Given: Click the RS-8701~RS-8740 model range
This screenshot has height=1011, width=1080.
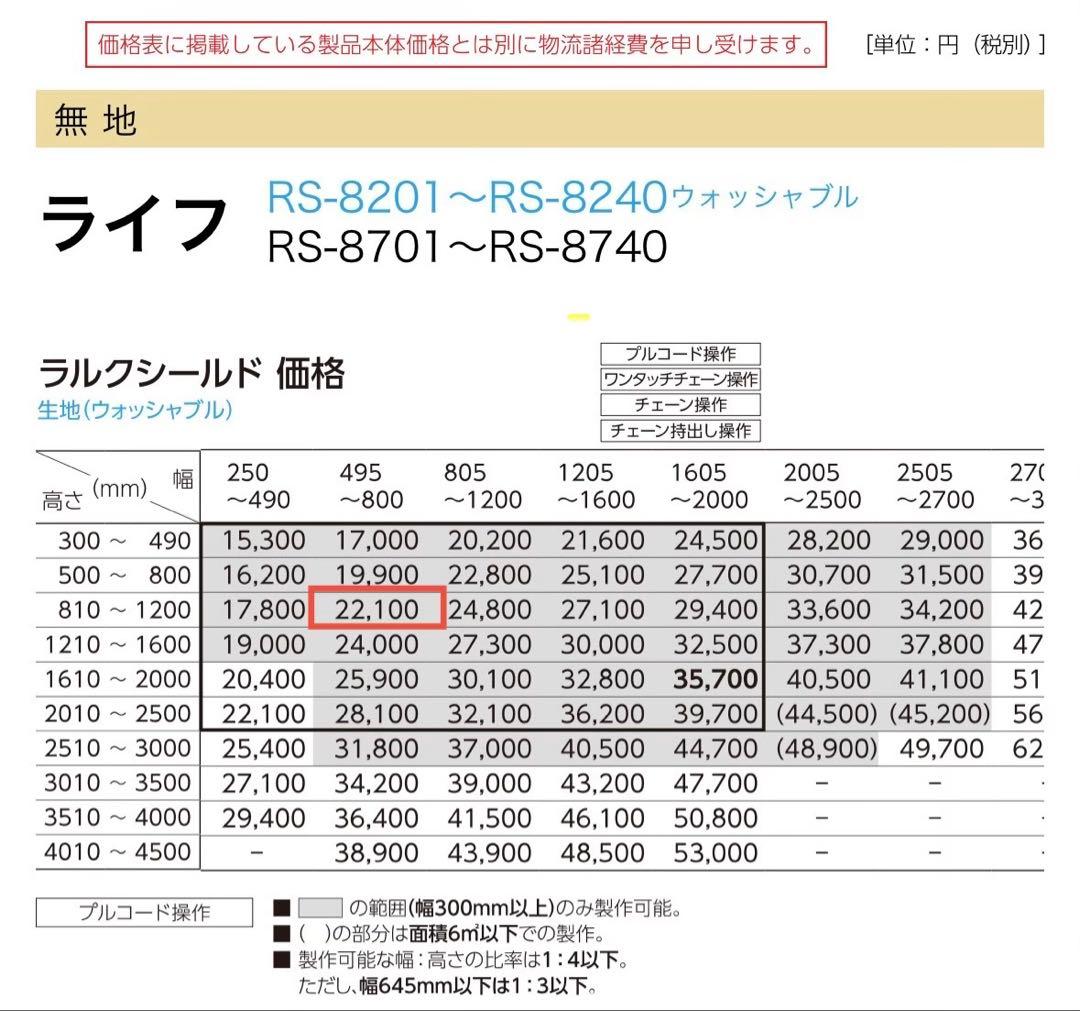Looking at the screenshot, I should (x=467, y=247).
